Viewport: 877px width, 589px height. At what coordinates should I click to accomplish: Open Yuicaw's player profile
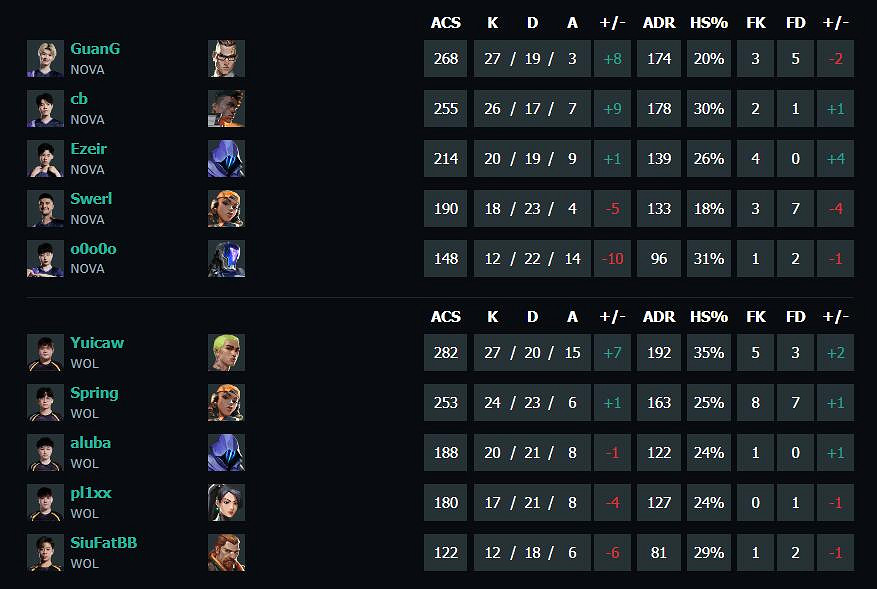coord(97,343)
